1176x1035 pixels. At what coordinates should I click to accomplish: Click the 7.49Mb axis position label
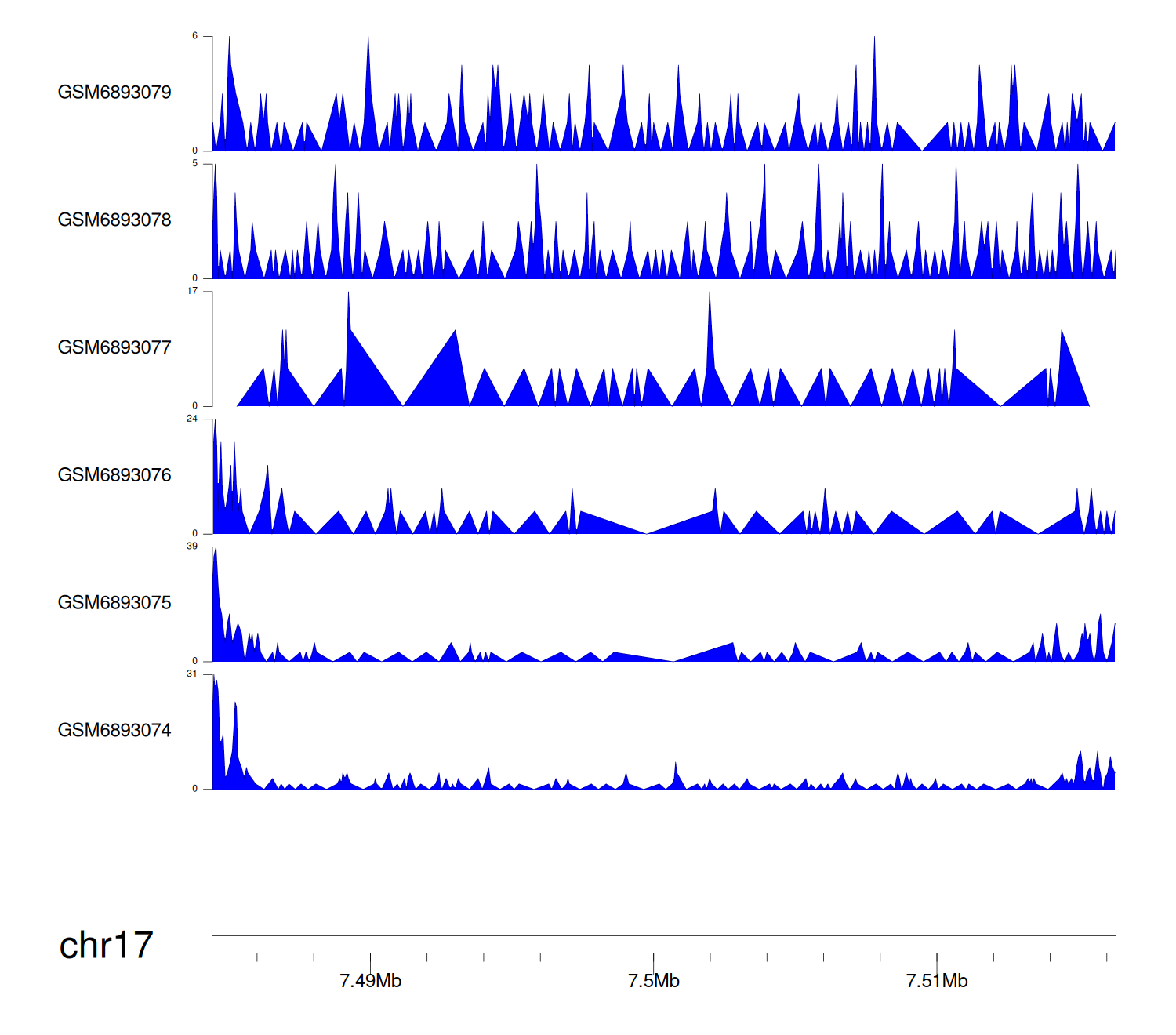click(x=370, y=981)
